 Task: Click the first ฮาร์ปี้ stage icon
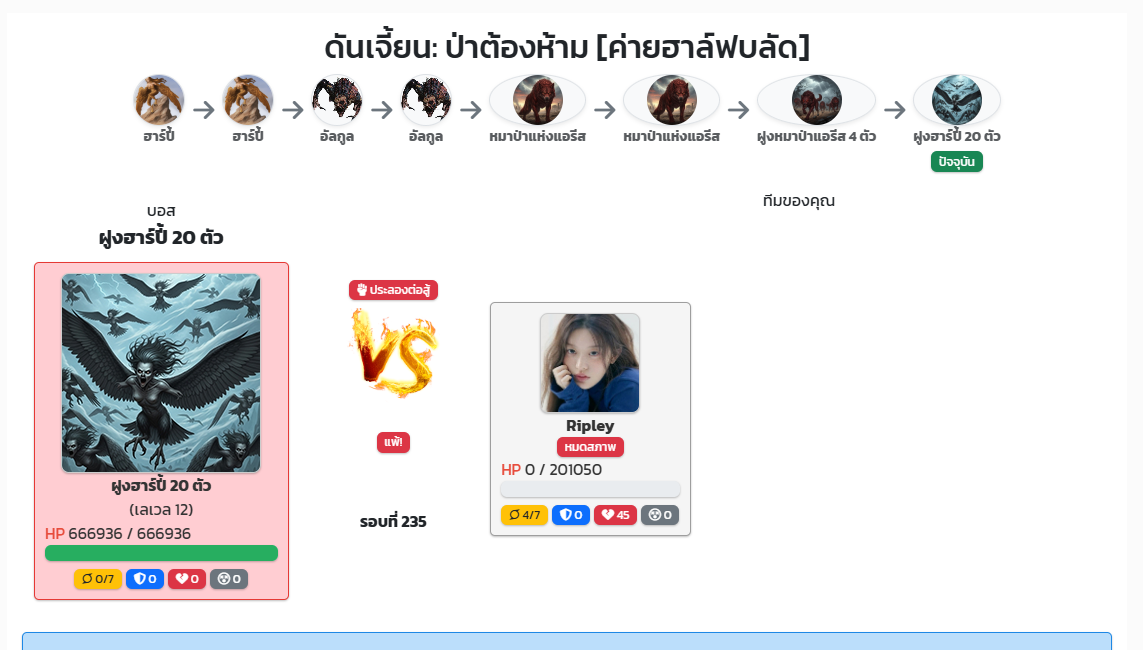pyautogui.click(x=159, y=100)
